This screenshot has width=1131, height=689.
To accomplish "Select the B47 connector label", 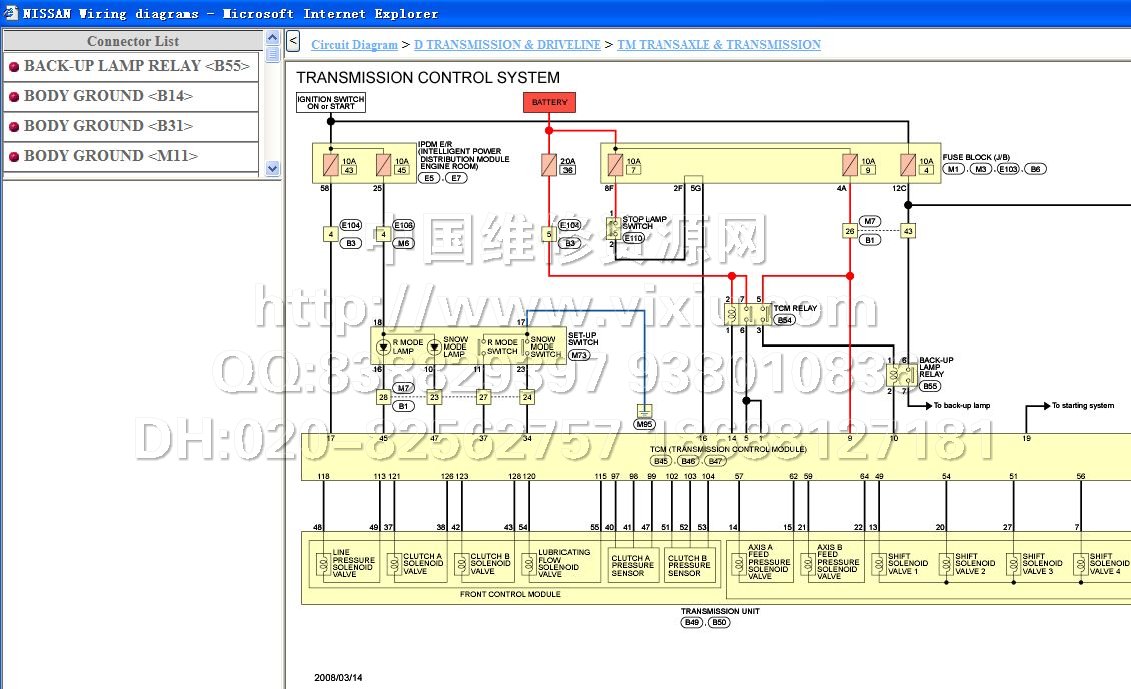I will pos(715,461).
